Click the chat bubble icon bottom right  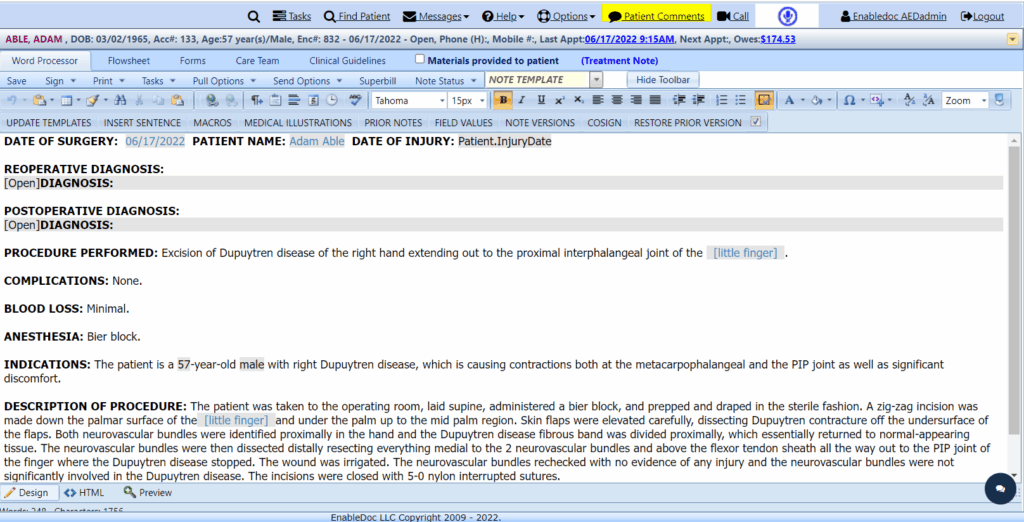coord(1000,489)
